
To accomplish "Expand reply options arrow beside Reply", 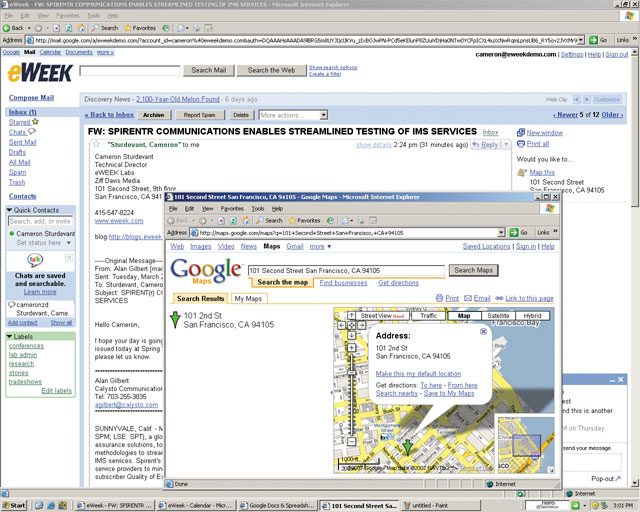I will (506, 145).
